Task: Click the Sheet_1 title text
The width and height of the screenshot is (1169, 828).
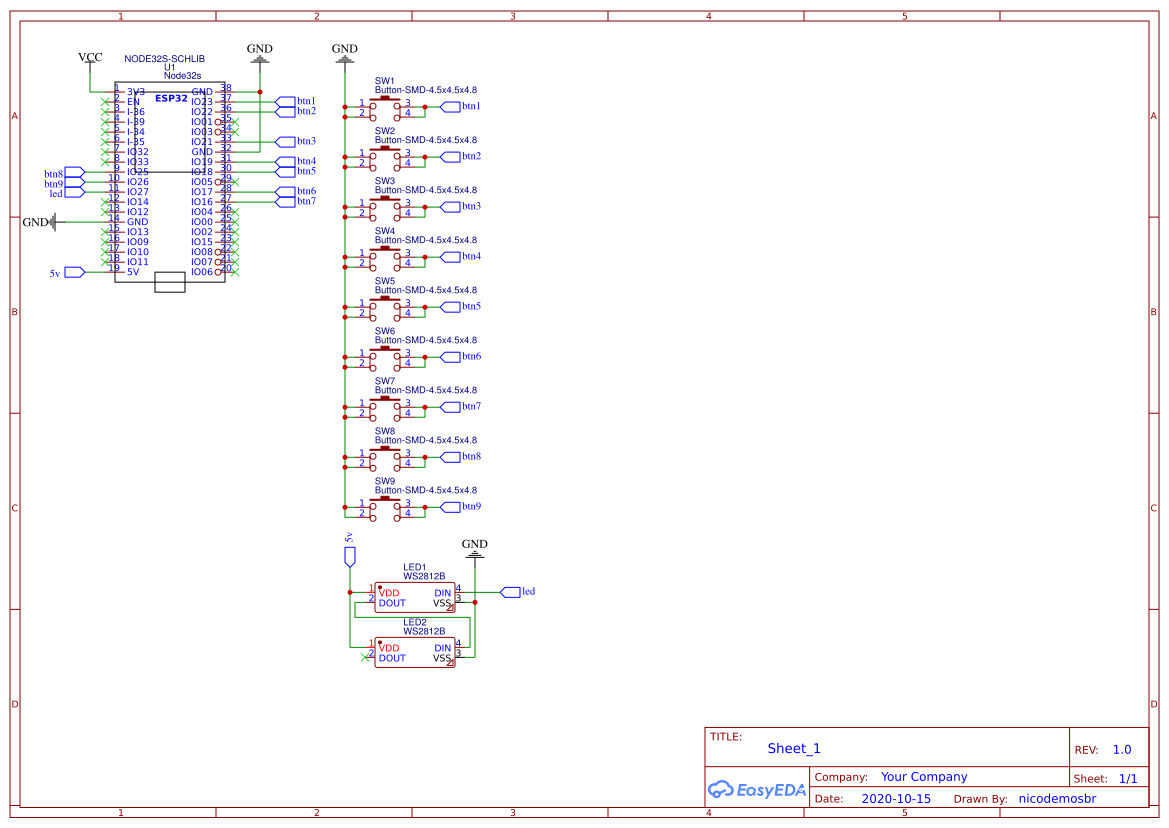Action: coord(794,749)
